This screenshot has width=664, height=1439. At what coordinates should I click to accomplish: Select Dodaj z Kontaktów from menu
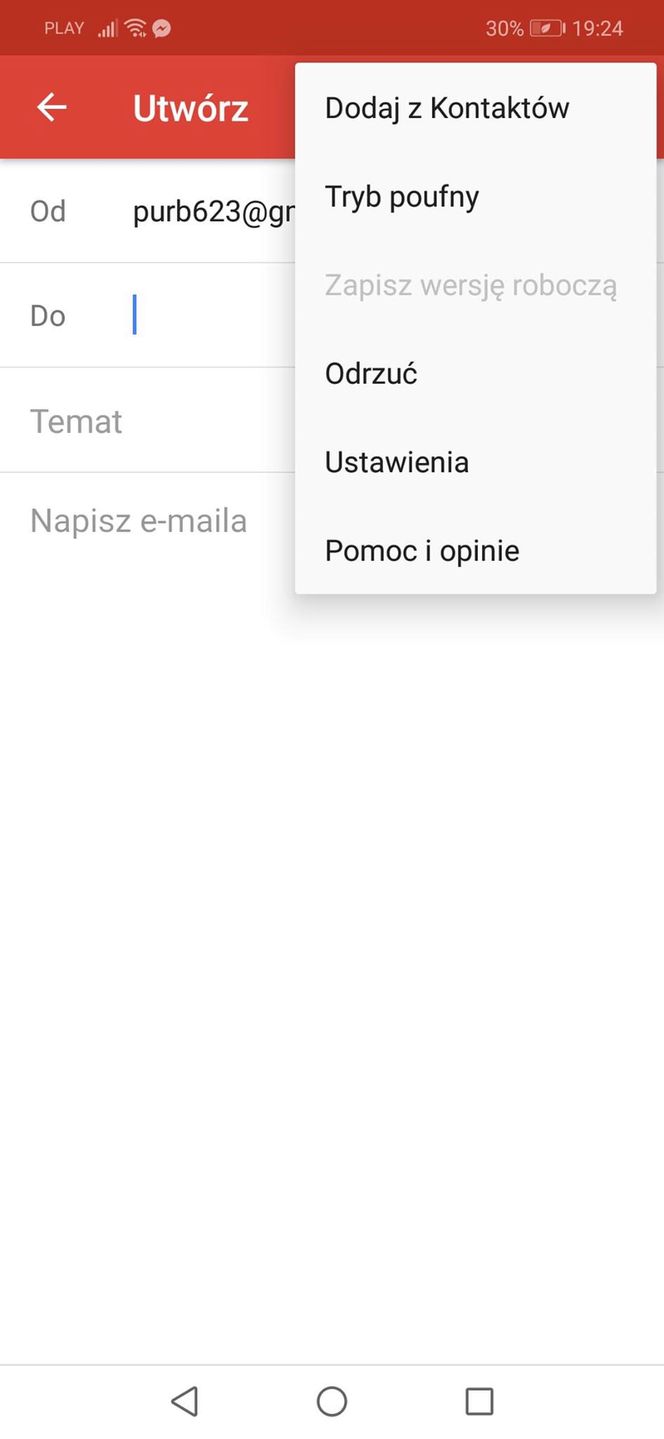447,107
